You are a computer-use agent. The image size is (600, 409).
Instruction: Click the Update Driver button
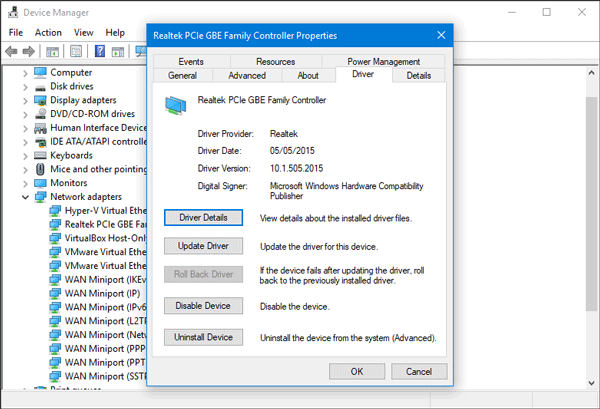(203, 246)
